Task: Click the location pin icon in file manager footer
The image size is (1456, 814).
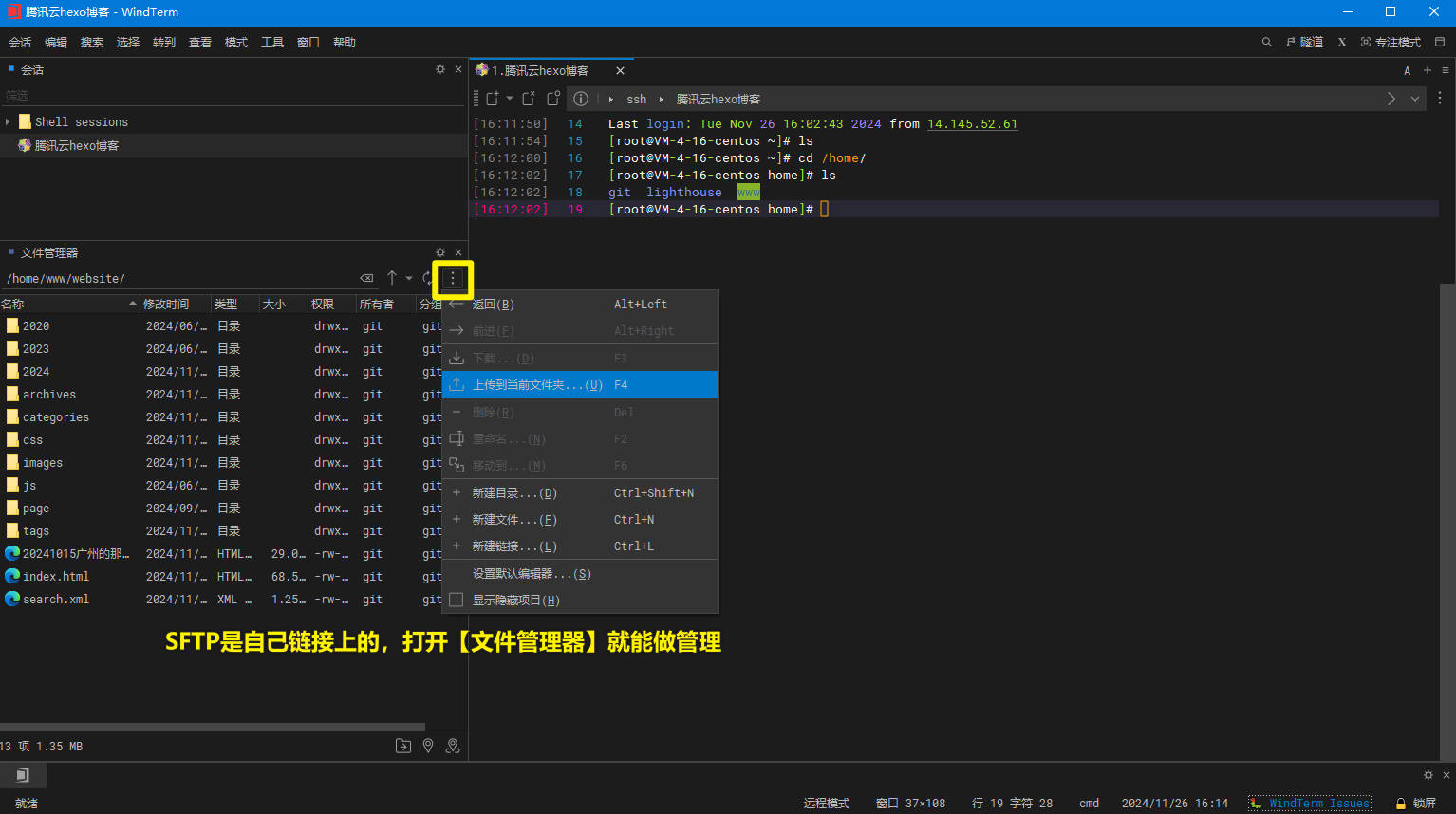Action: click(x=428, y=747)
